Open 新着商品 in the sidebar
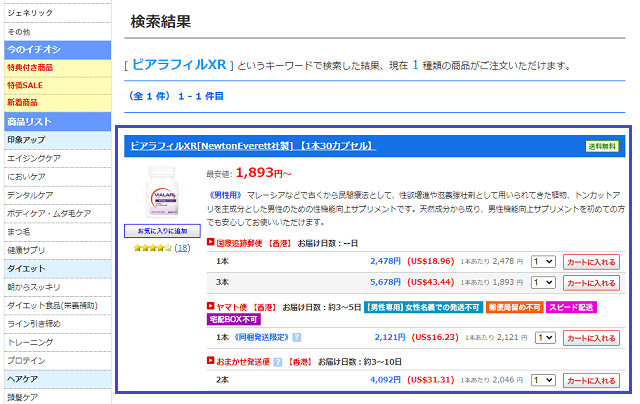This screenshot has width=640, height=404. tap(58, 103)
